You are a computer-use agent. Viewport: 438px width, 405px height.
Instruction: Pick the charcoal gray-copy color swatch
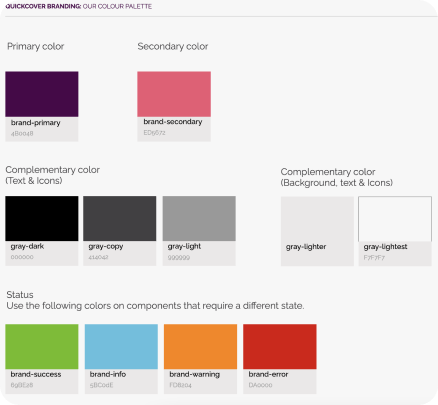click(x=120, y=218)
